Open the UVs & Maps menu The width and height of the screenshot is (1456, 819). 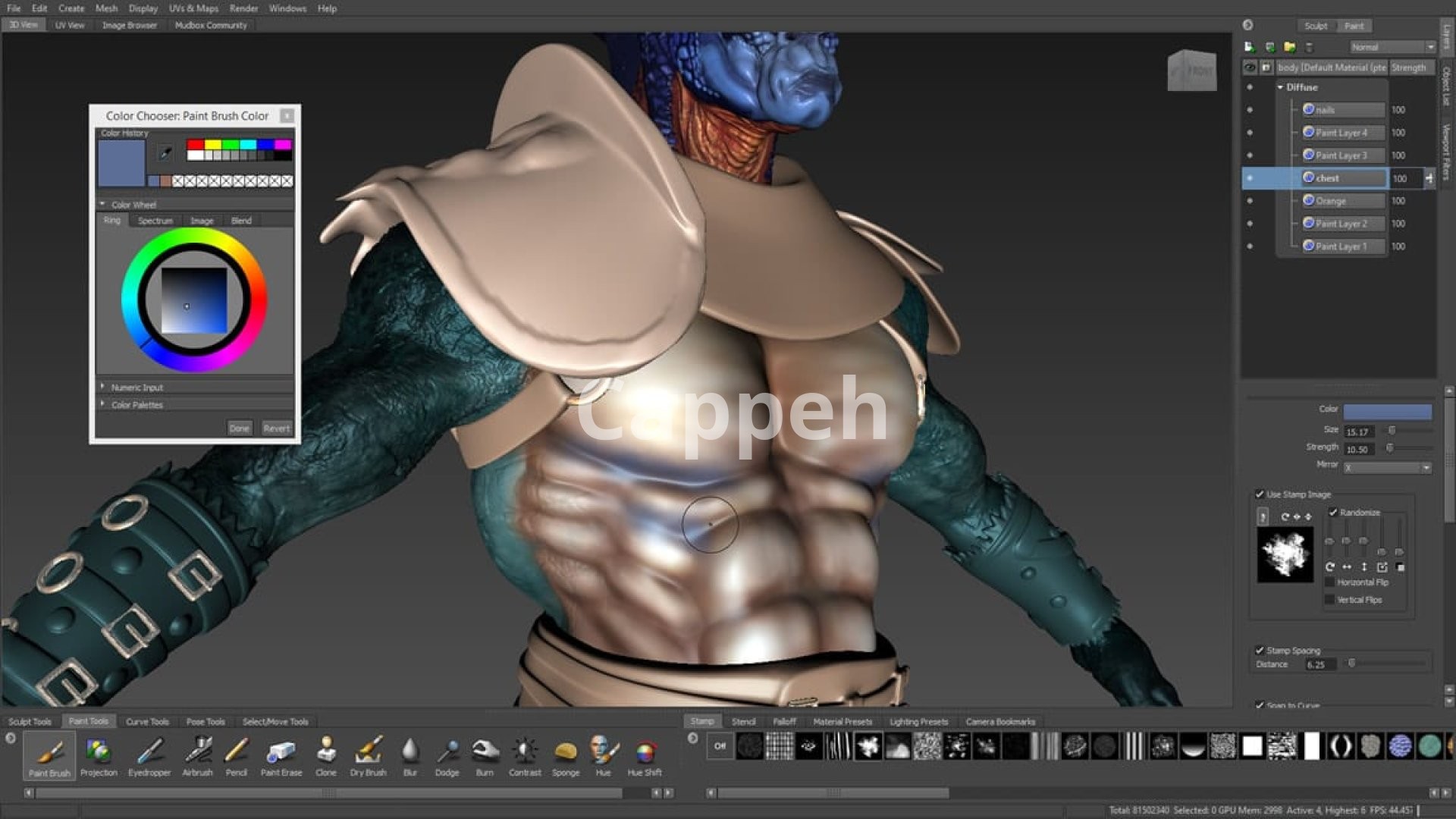193,8
